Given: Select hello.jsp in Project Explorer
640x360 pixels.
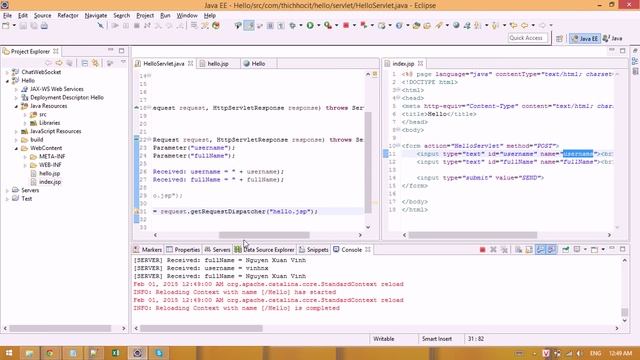Looking at the screenshot, I should [50, 174].
